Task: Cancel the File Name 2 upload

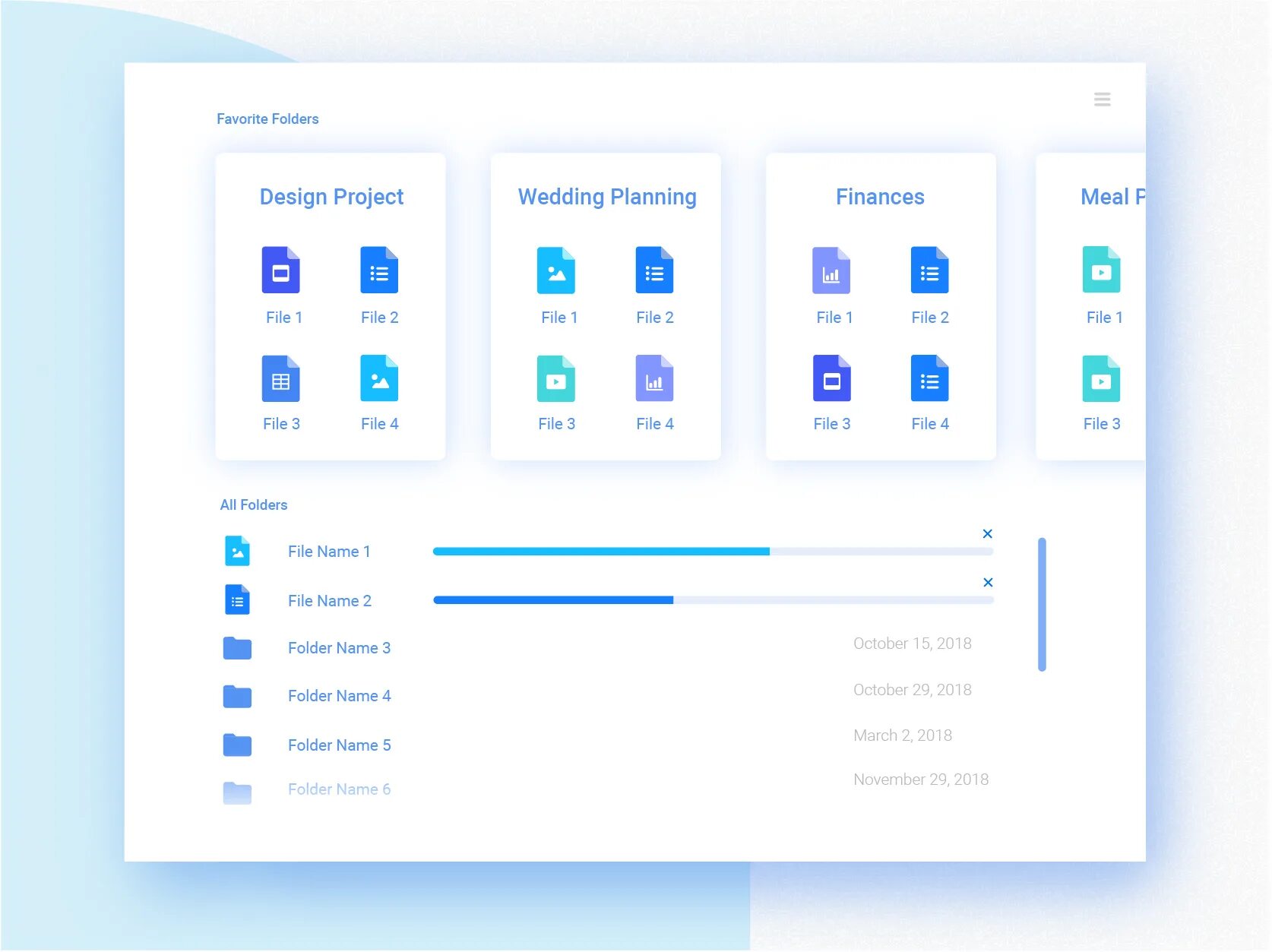Action: coord(988,583)
